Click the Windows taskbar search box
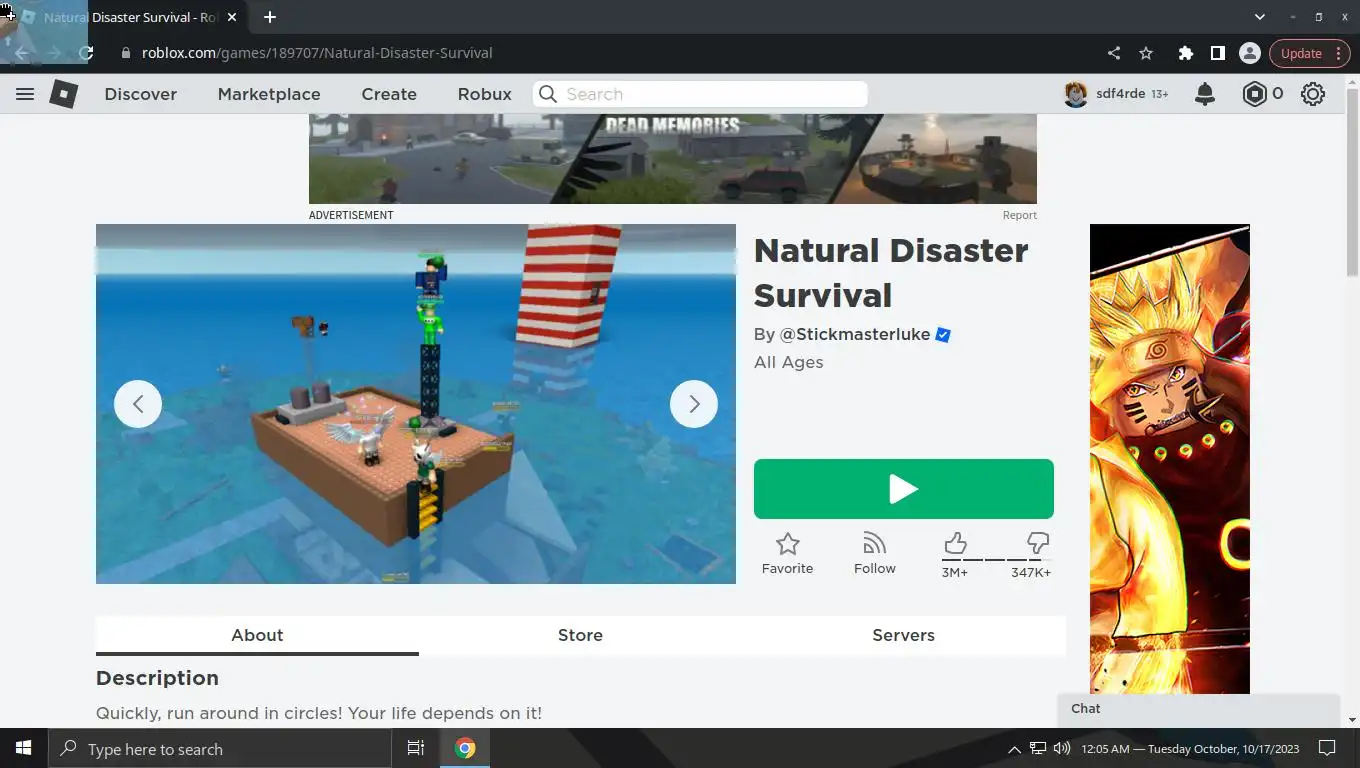 click(x=219, y=748)
